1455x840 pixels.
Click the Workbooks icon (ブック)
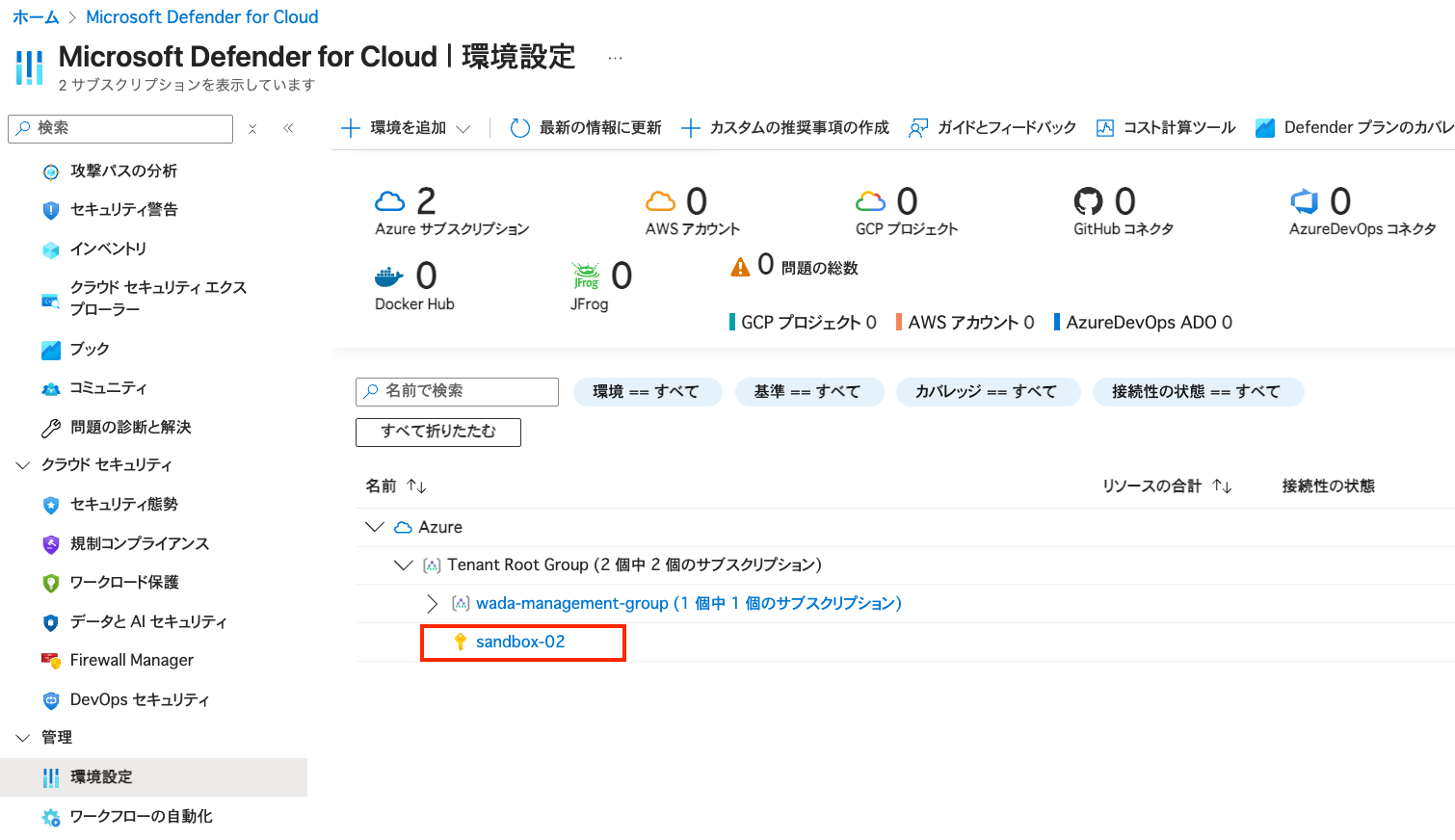pos(51,350)
